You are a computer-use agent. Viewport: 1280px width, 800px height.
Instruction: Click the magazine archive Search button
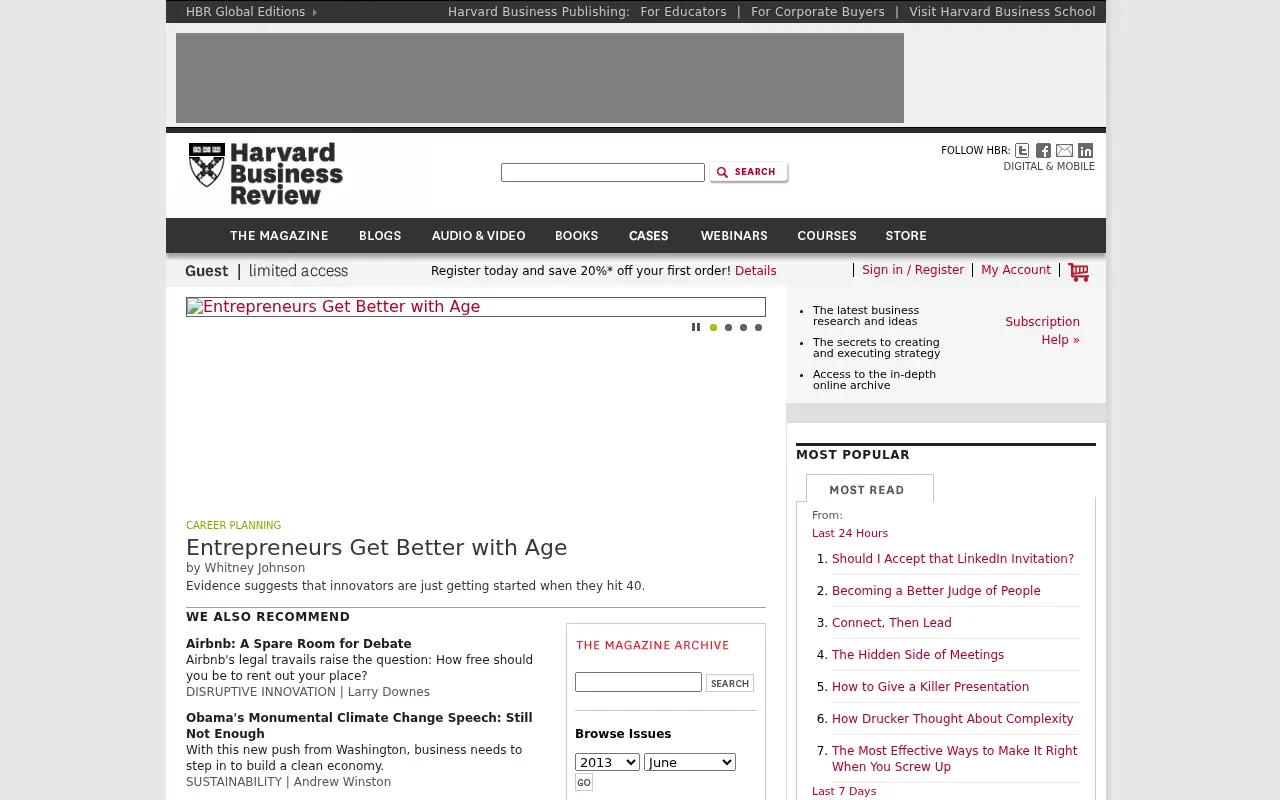[730, 683]
